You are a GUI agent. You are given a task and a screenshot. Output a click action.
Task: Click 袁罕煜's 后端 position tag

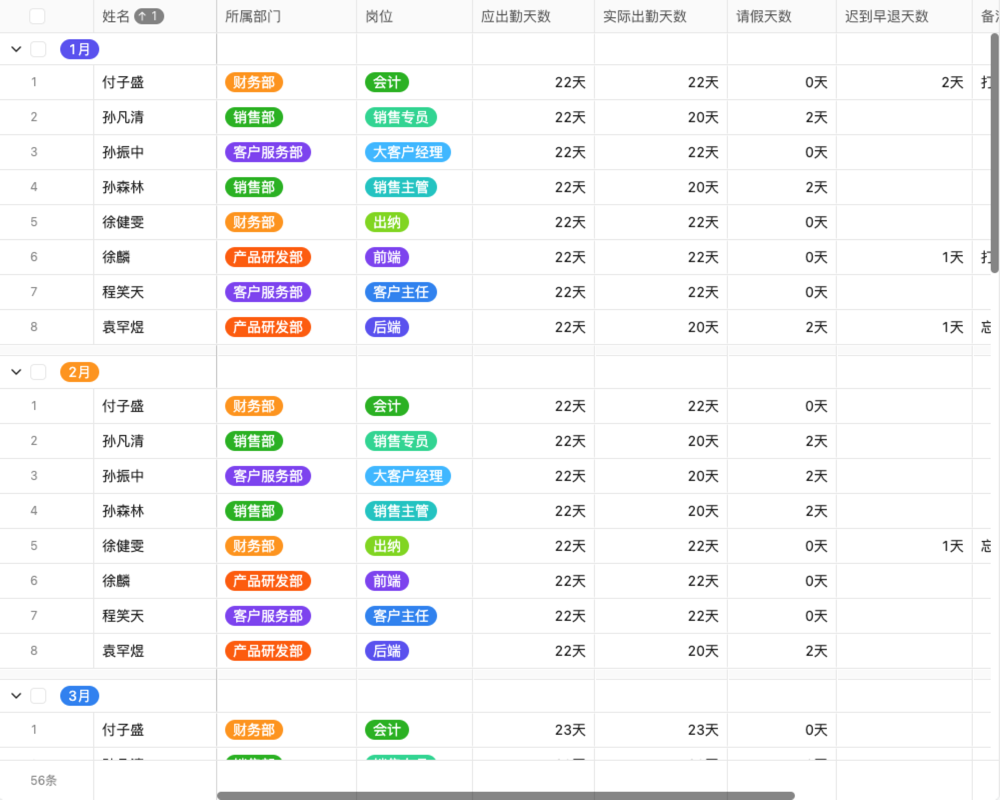tap(386, 327)
